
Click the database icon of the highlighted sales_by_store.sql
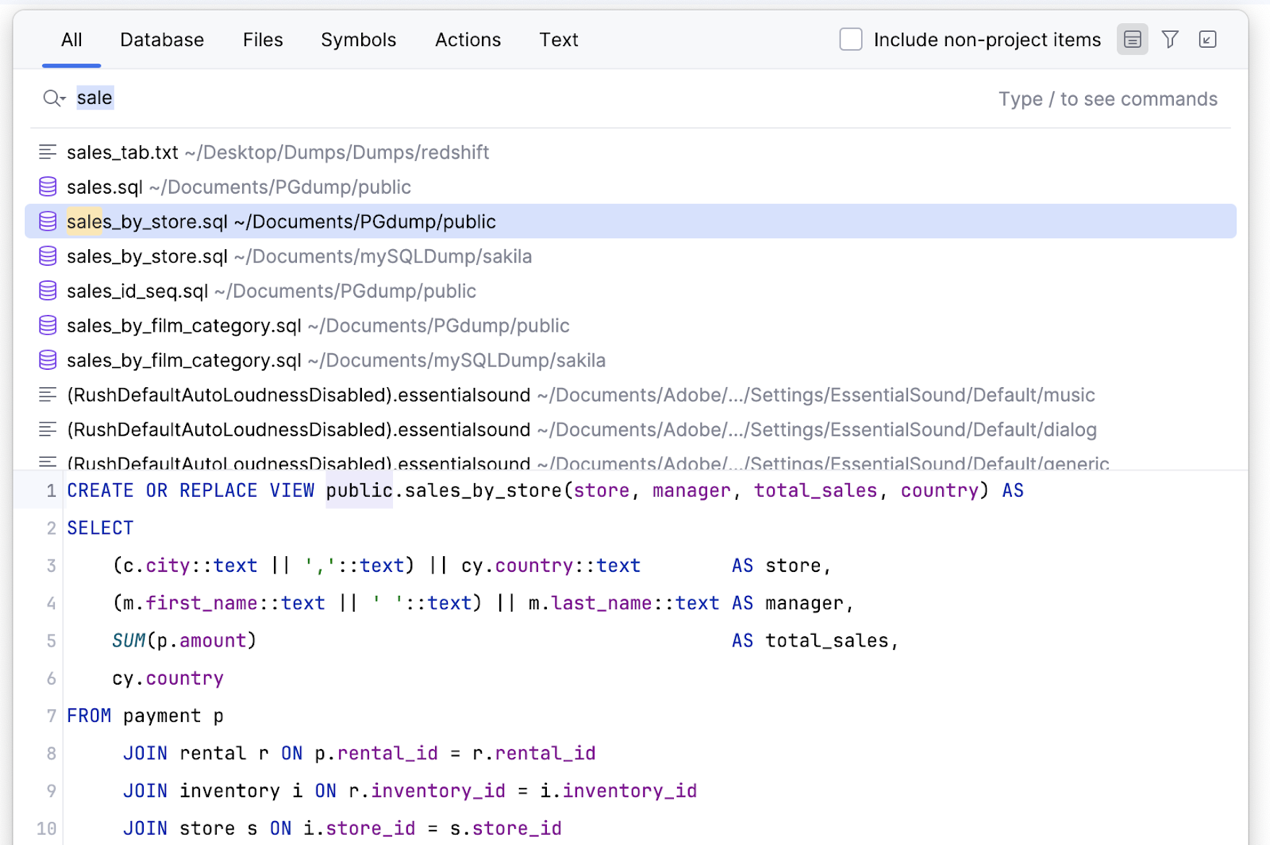(x=48, y=222)
